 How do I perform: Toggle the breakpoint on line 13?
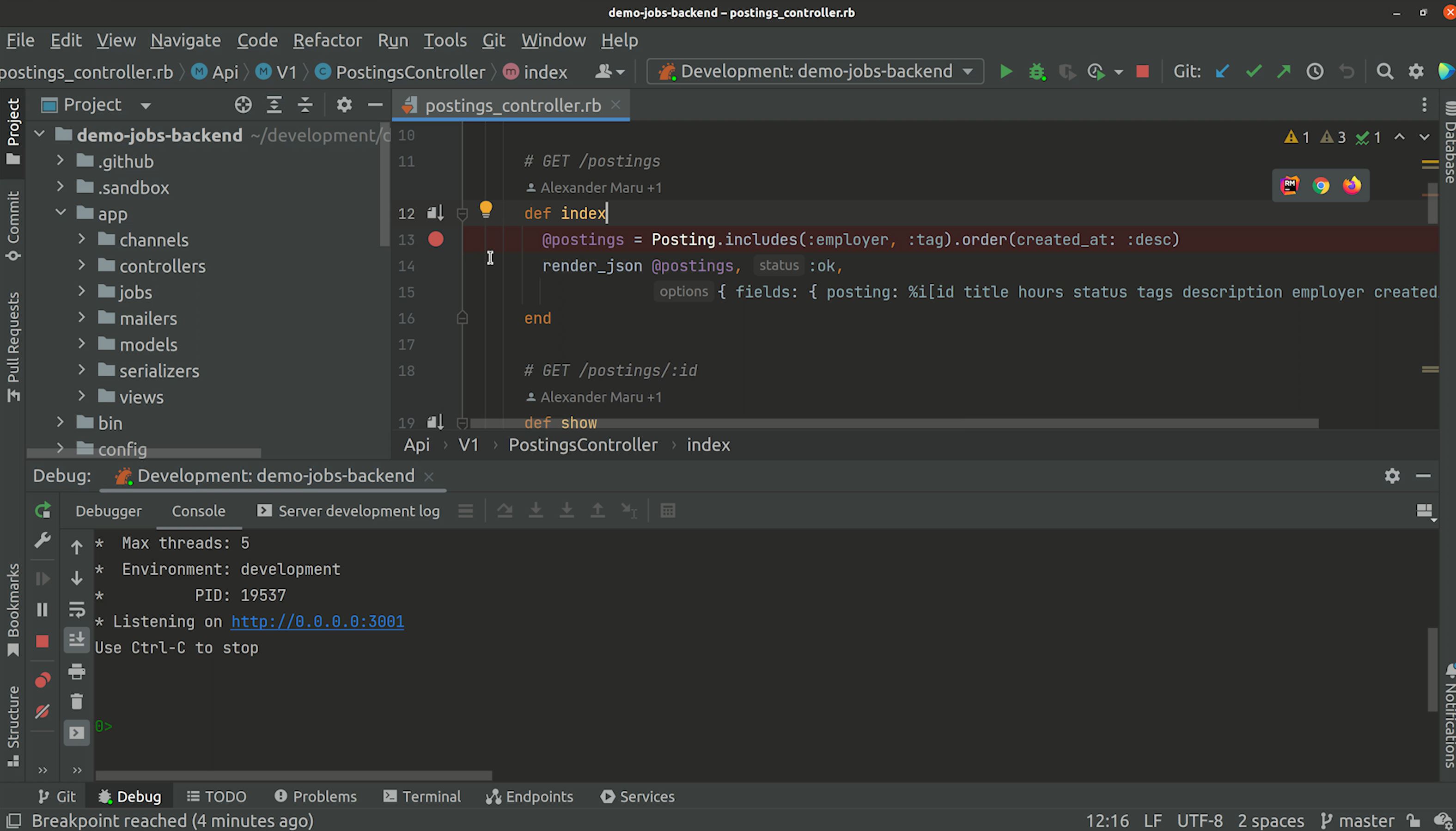435,240
